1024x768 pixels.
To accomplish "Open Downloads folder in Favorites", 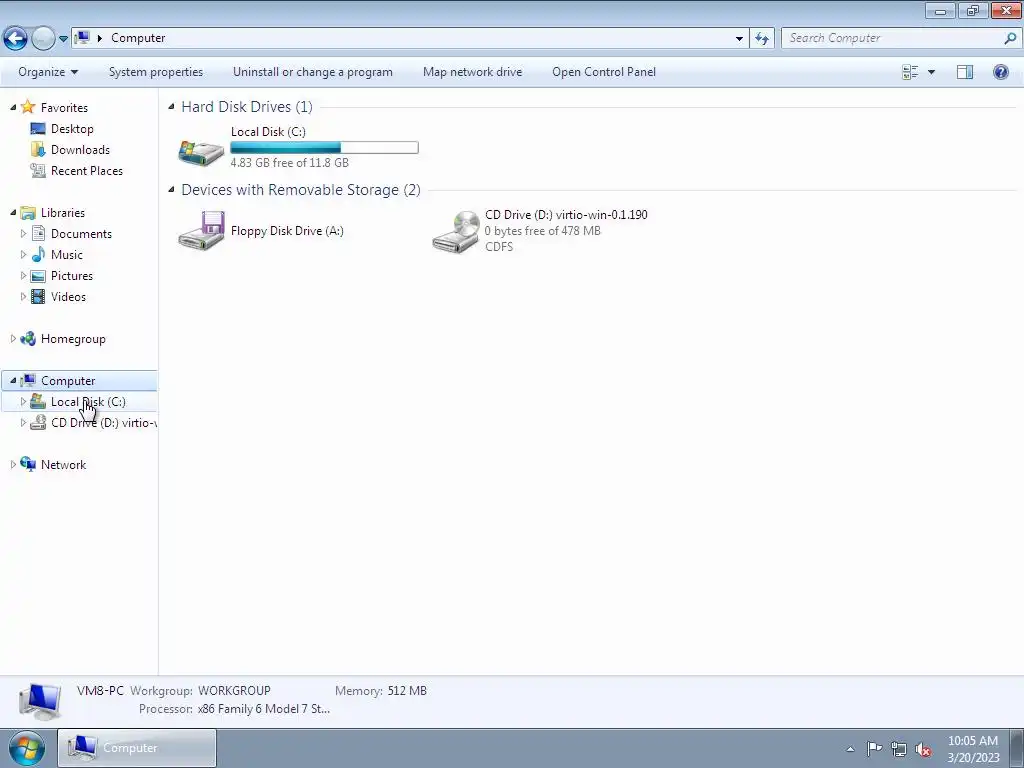I will 80,150.
